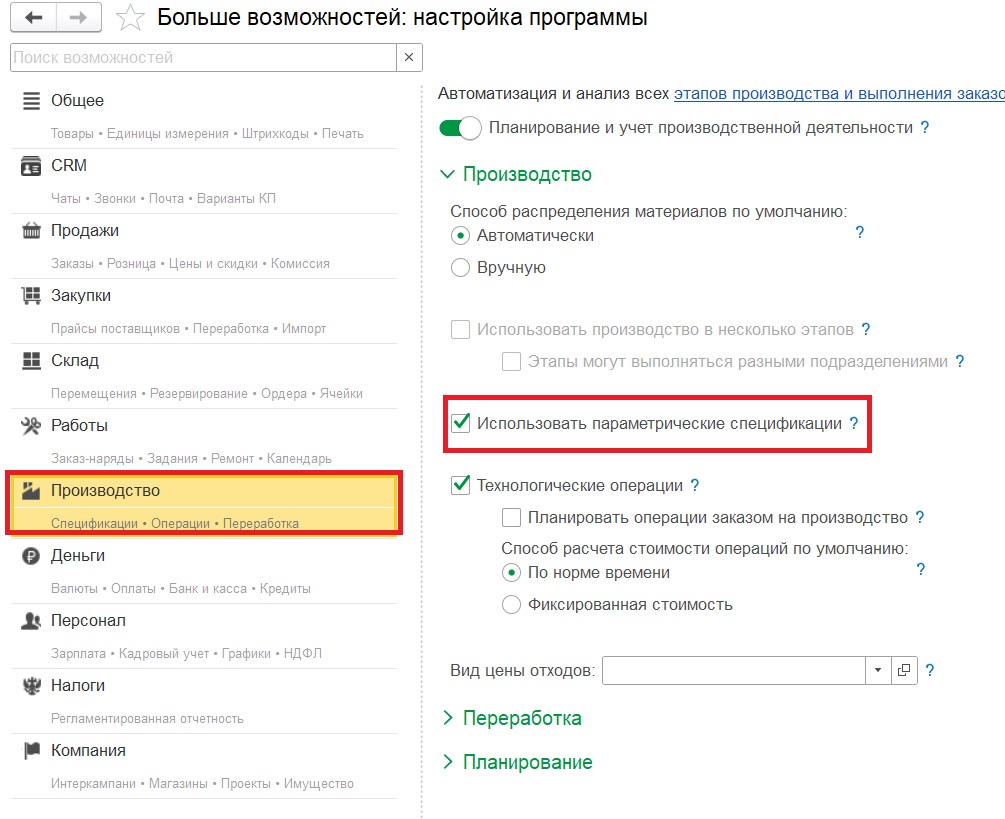The height and width of the screenshot is (819, 1005).
Task: Click the Закупки cart icon
Action: tap(31, 295)
